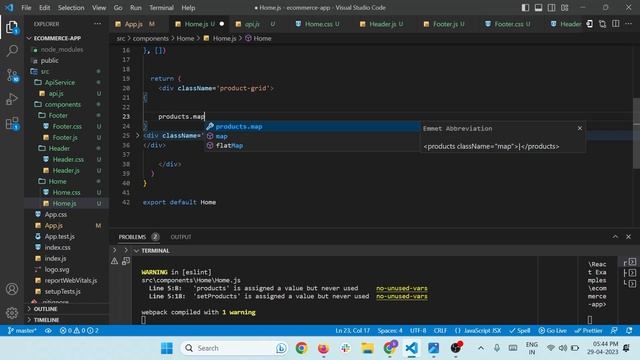Open Firefox from taskbar
Screen dimensions: 640x360
(x=323, y=348)
